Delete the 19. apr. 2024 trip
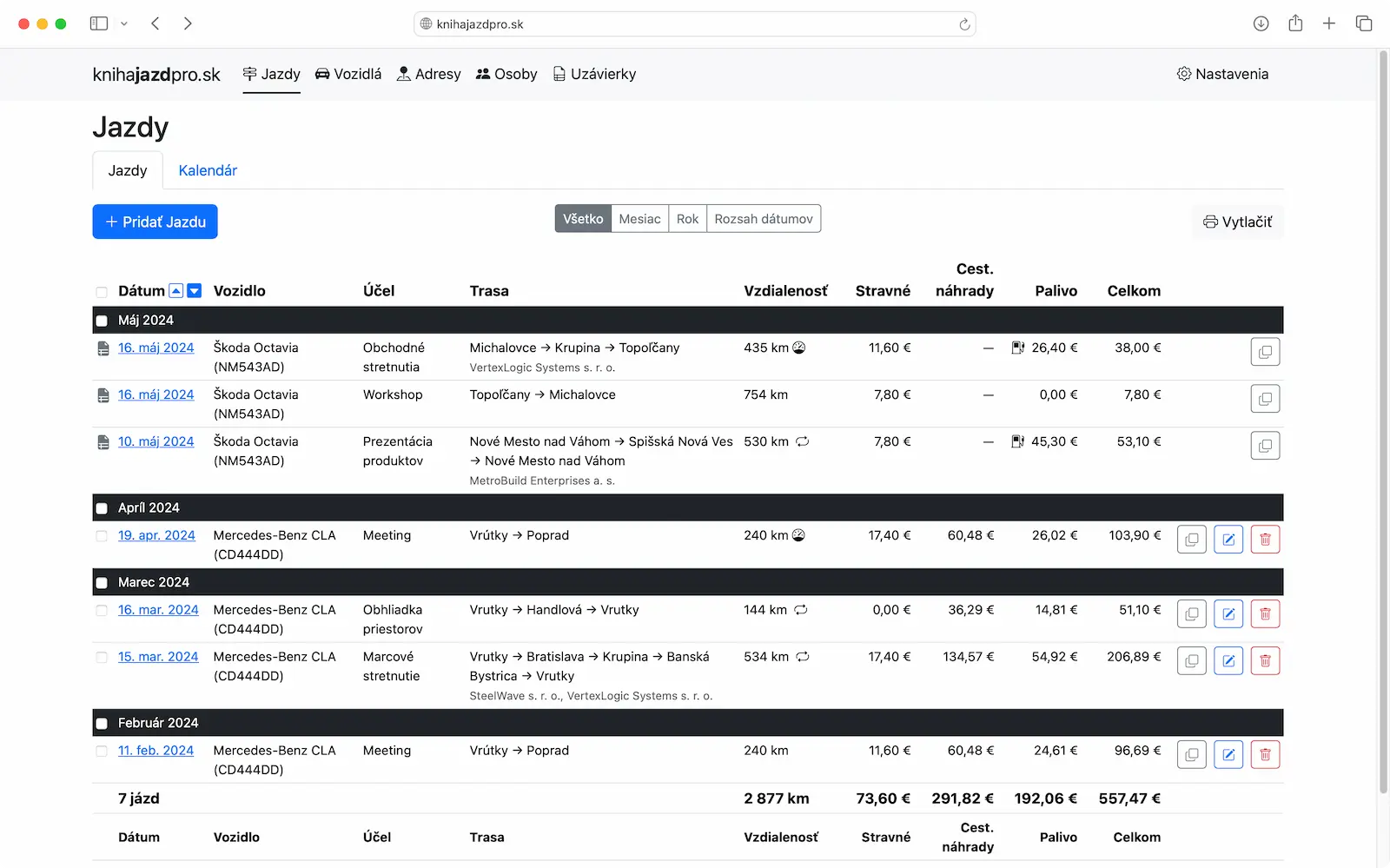 pos(1265,540)
